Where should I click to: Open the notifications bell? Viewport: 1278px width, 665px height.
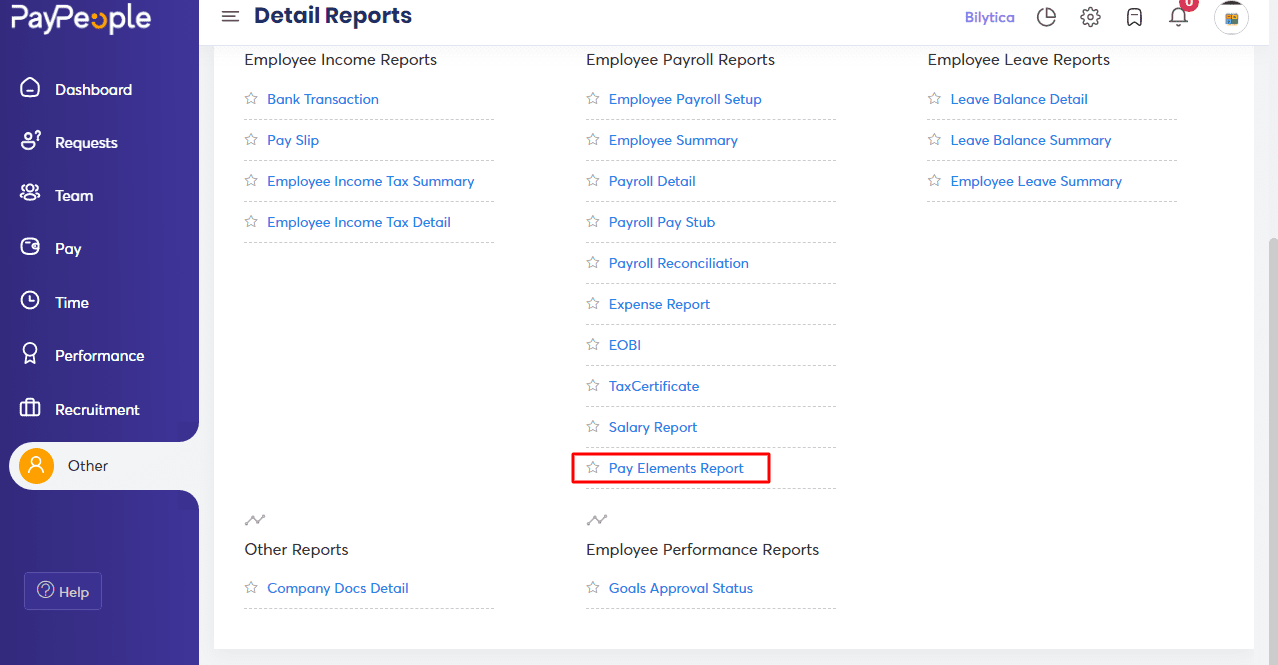[1178, 18]
